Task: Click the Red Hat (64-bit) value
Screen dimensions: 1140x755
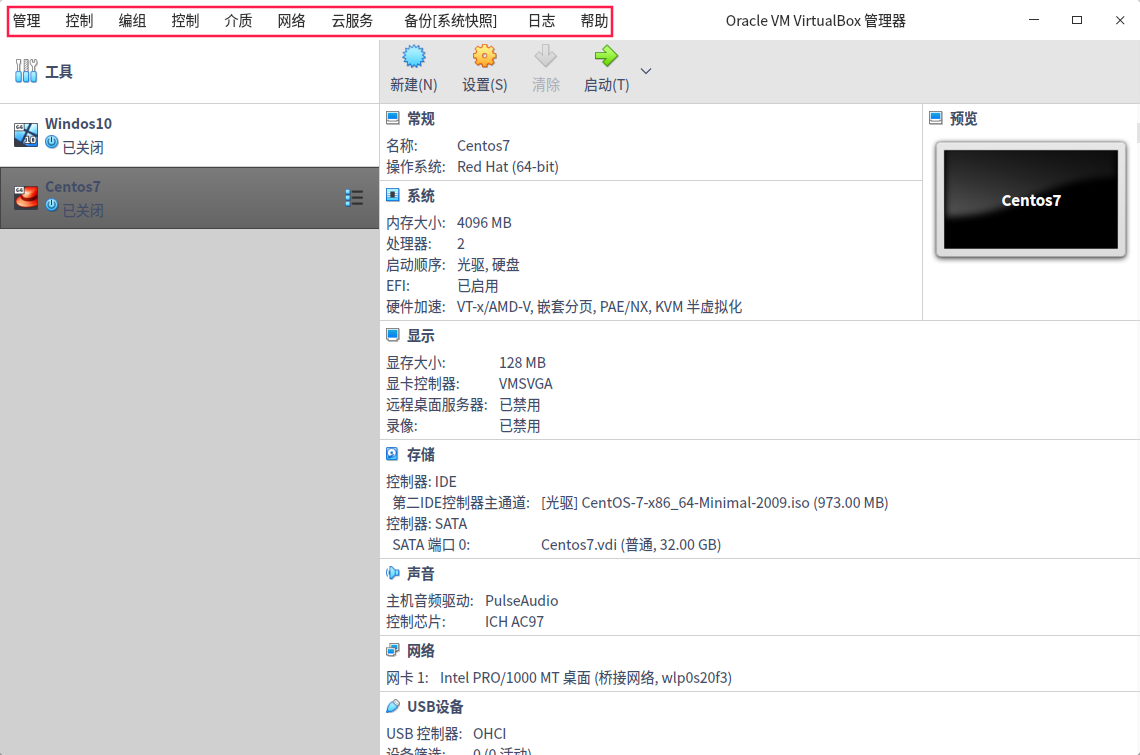Action: coord(507,167)
